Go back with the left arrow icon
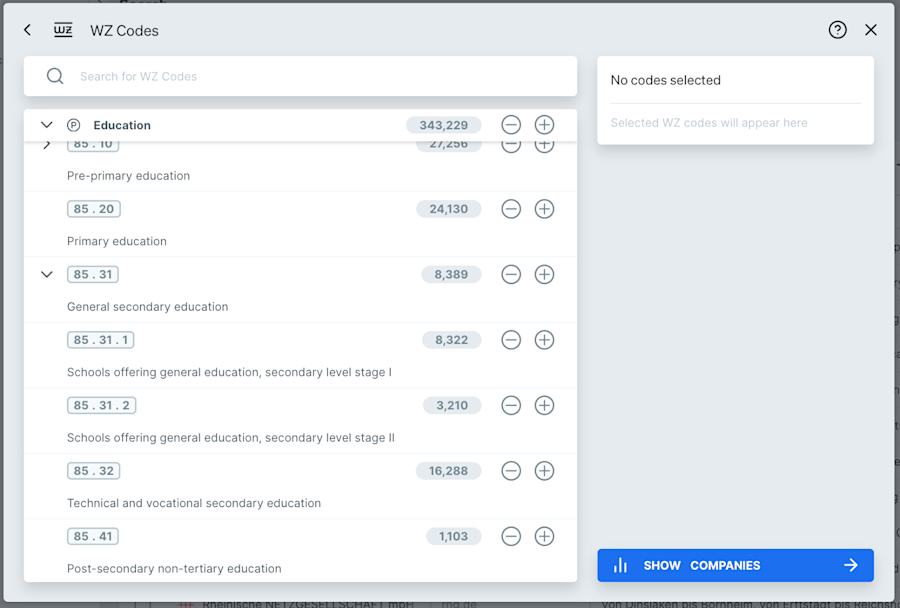 click(x=28, y=30)
